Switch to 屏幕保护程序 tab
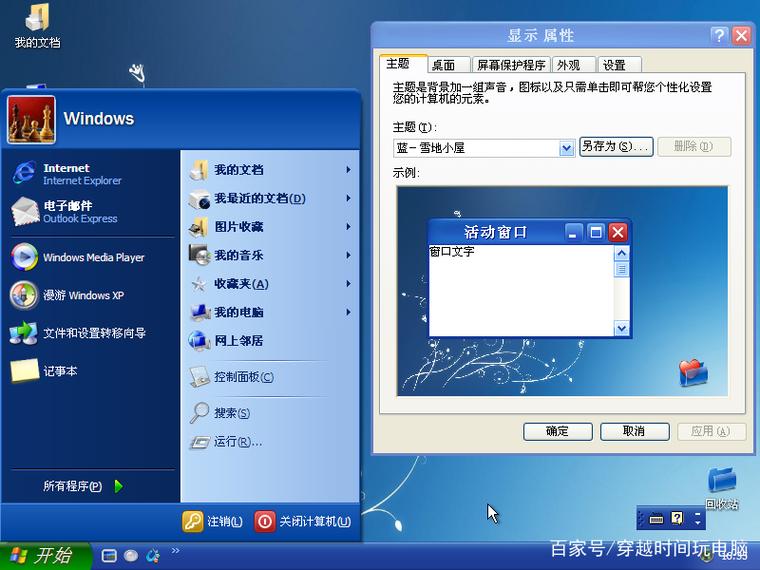The image size is (760, 570). 510,65
